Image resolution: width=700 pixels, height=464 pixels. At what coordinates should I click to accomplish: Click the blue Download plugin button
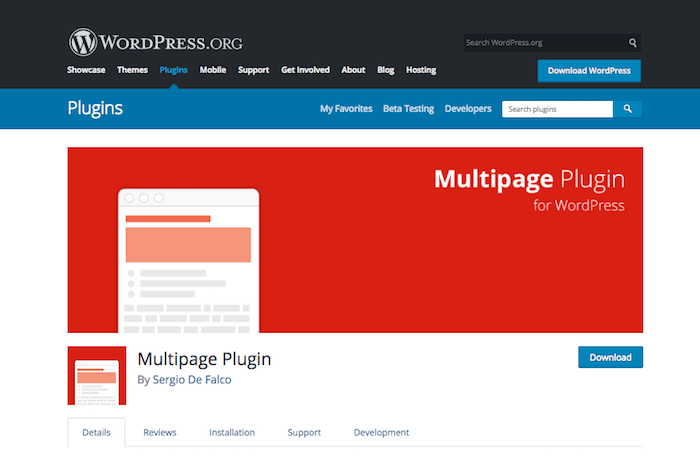click(x=610, y=357)
